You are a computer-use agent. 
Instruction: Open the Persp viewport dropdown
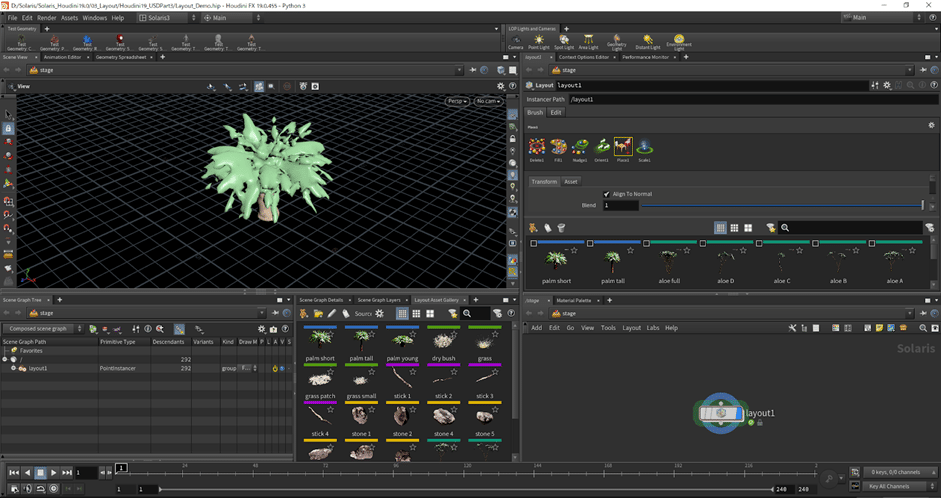pos(456,101)
